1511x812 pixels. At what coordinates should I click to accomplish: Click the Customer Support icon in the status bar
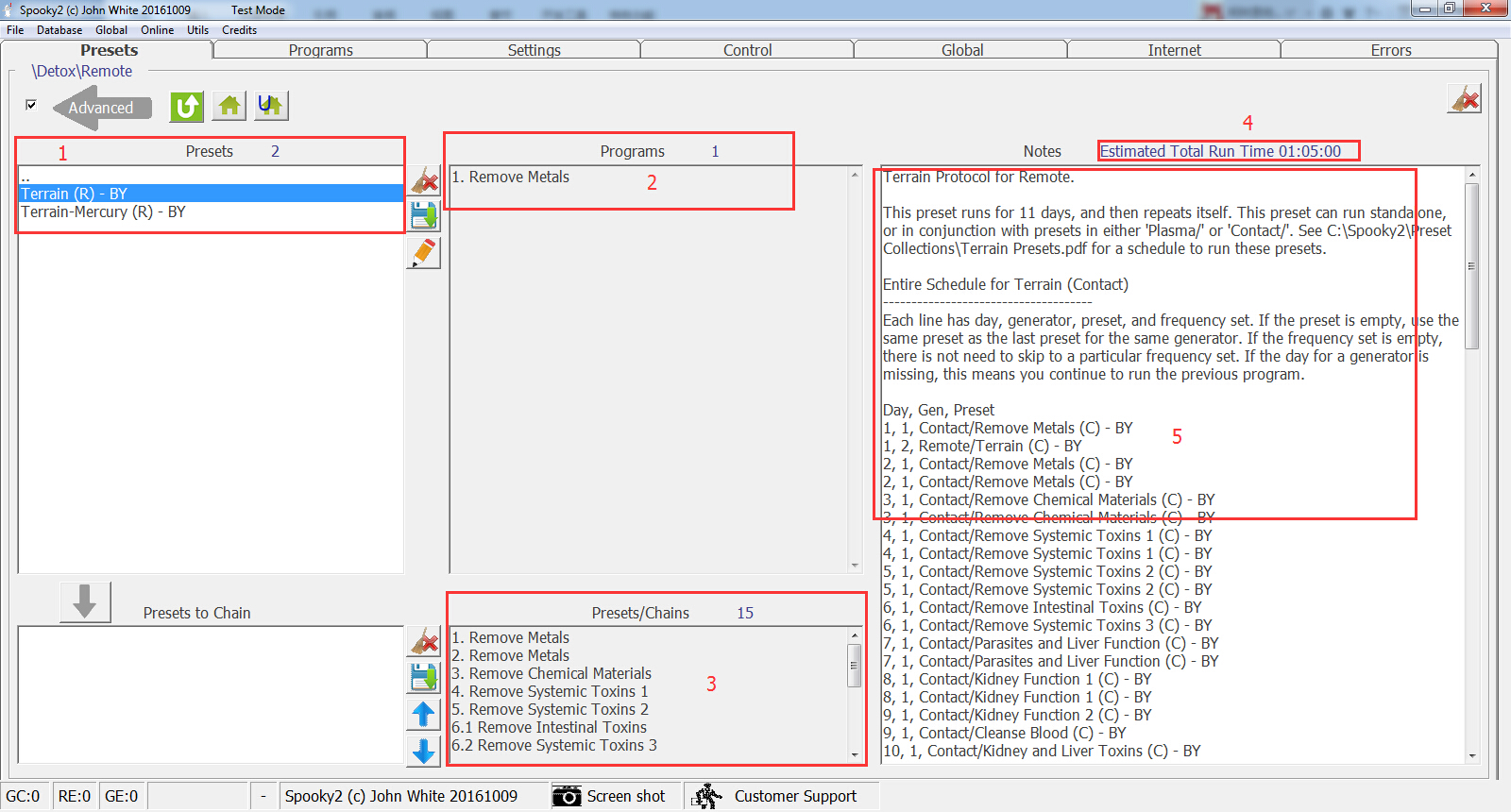point(706,796)
